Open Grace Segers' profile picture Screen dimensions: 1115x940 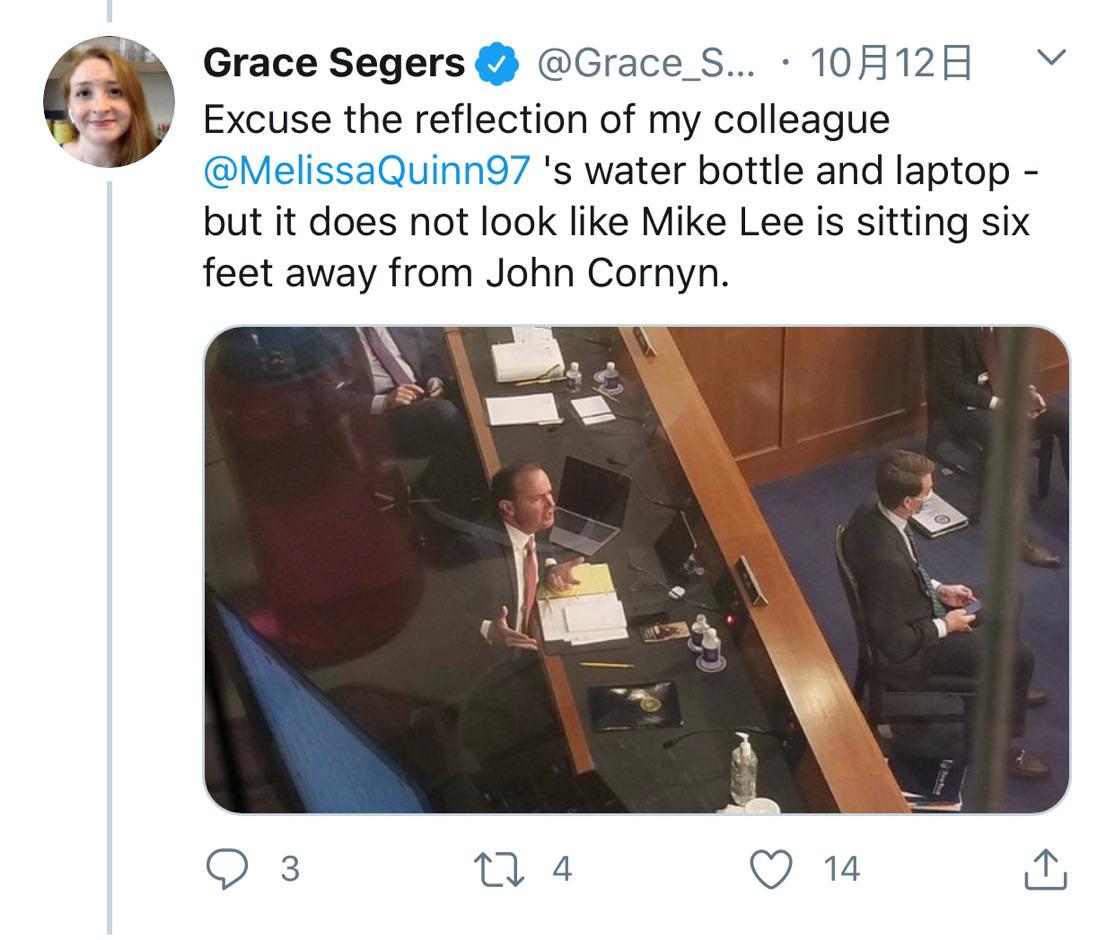(x=109, y=101)
